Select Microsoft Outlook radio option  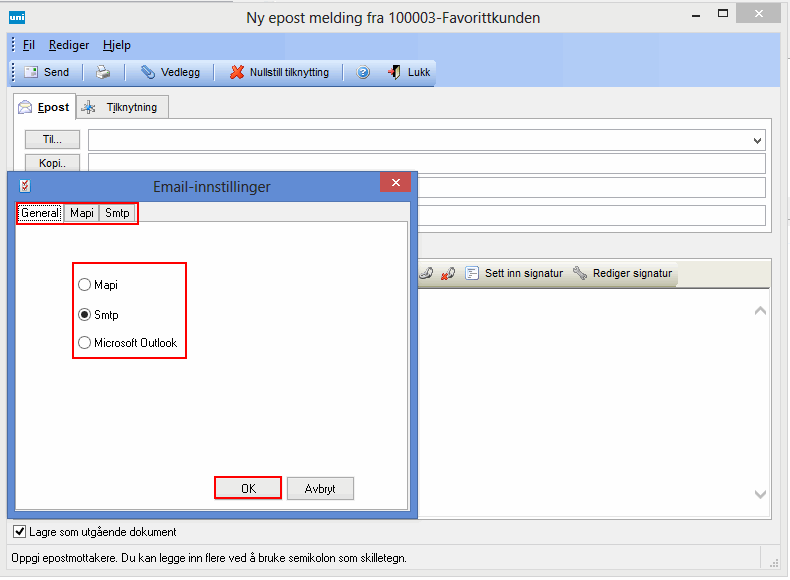click(85, 343)
